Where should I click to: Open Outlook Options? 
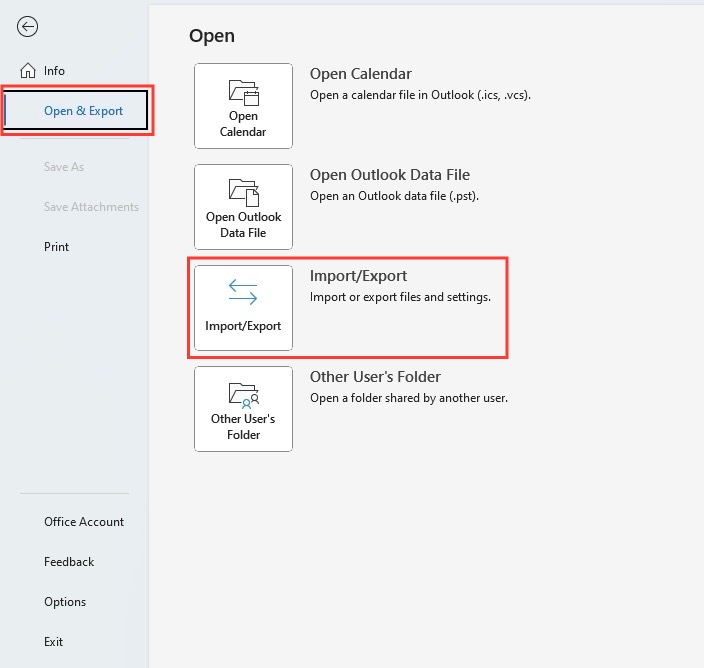point(65,602)
